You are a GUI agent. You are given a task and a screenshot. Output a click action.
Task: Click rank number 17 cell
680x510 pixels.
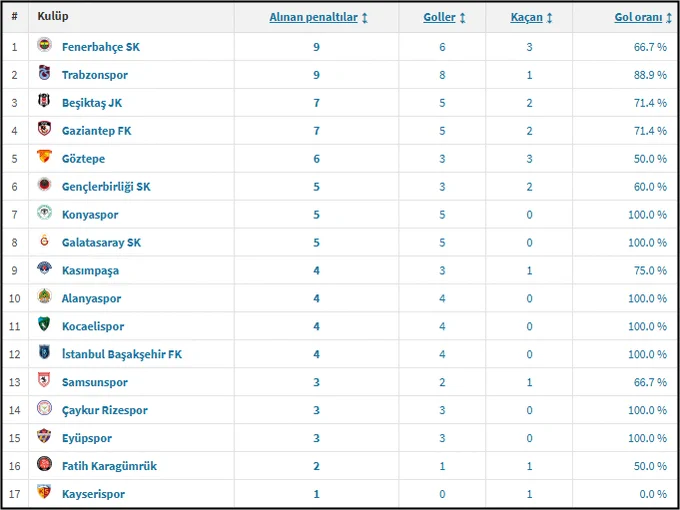(x=15, y=494)
